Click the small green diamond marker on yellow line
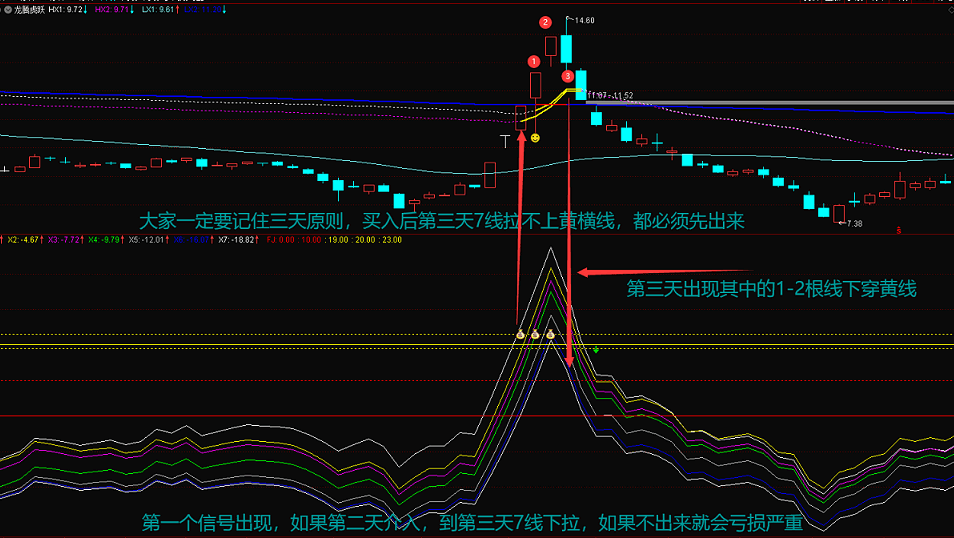Image resolution: width=954 pixels, height=538 pixels. coord(596,350)
